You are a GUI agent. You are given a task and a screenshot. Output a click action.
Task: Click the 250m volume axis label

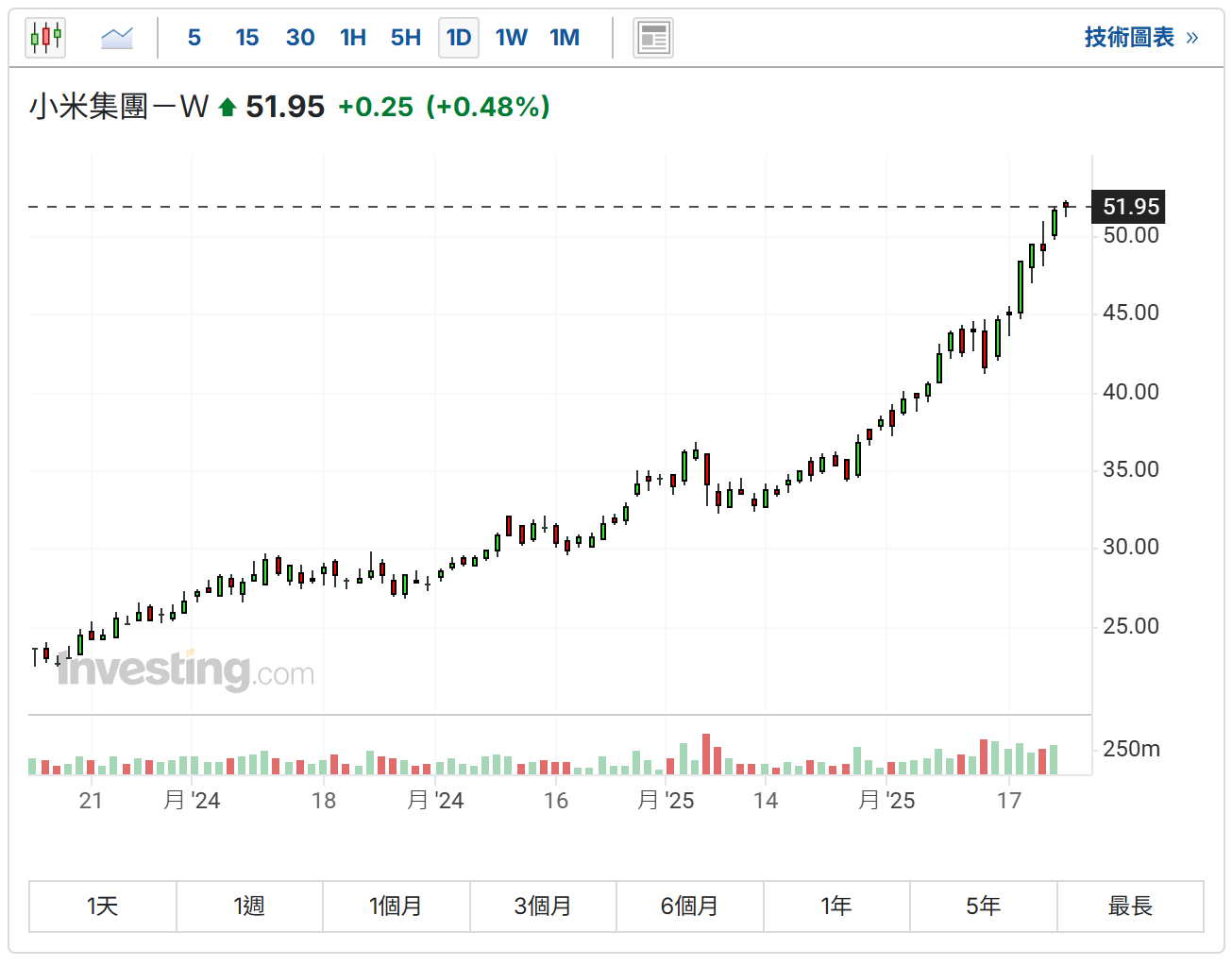pos(1131,750)
